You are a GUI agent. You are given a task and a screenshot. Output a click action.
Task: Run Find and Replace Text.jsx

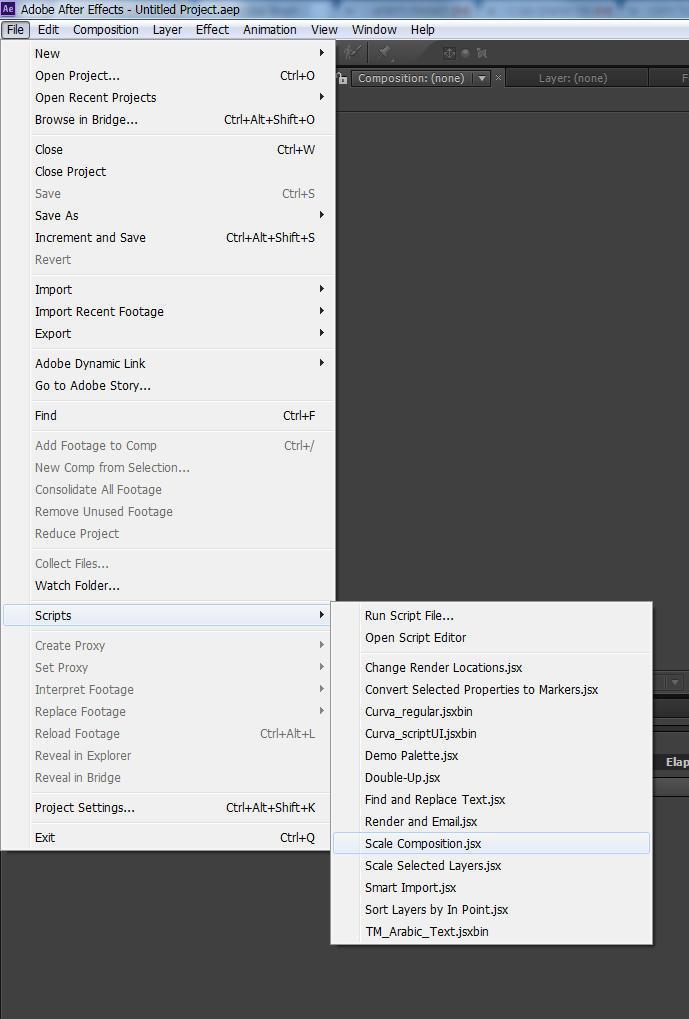(x=491, y=800)
